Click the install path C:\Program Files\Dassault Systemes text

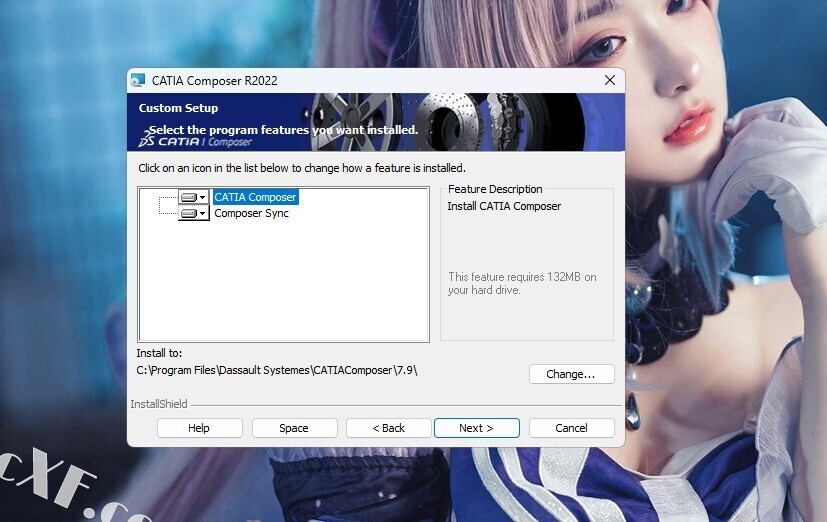pos(277,370)
